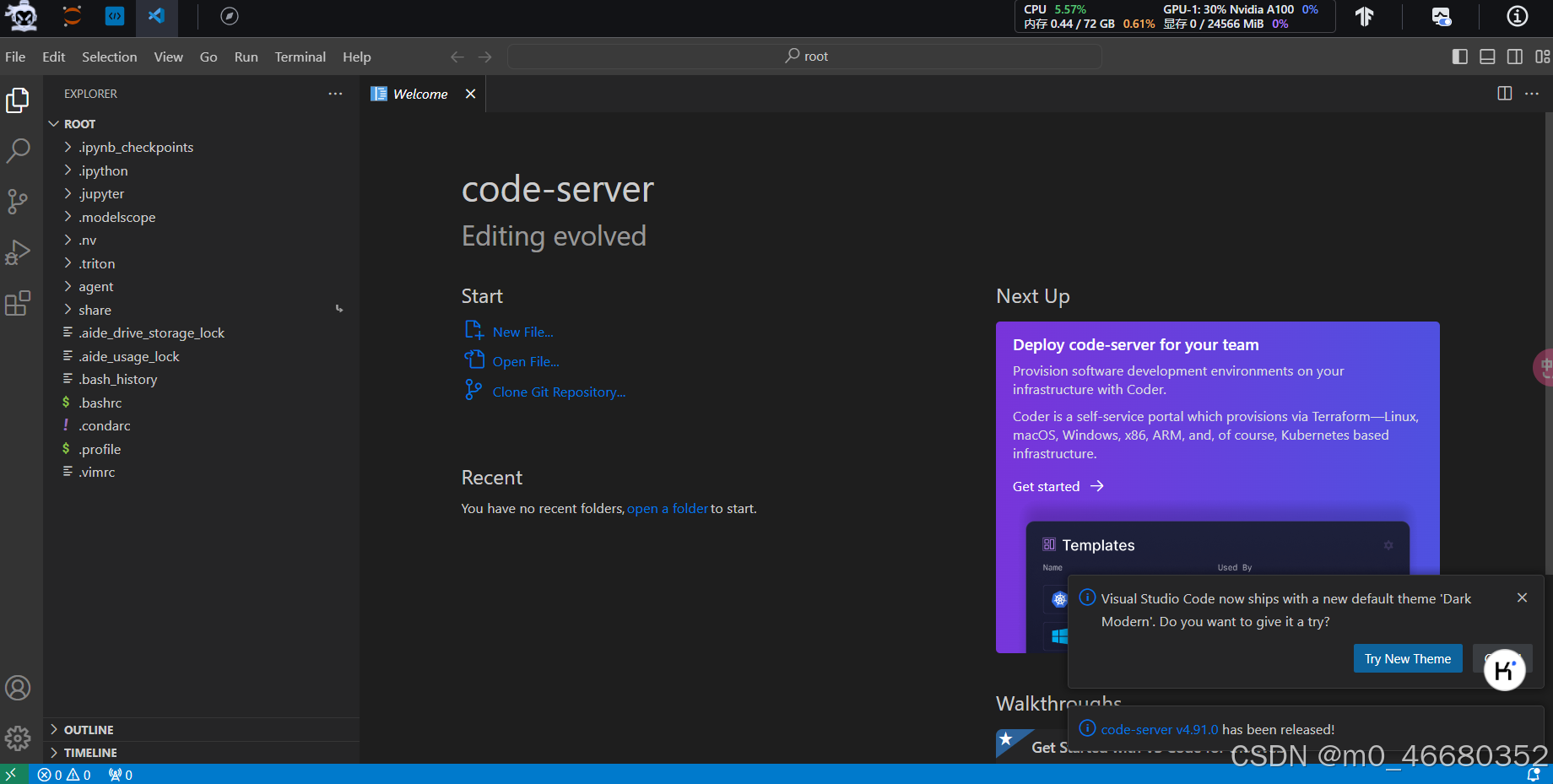Screen dimensions: 1553x784
Task: Click the open a folder link
Action: click(x=668, y=508)
